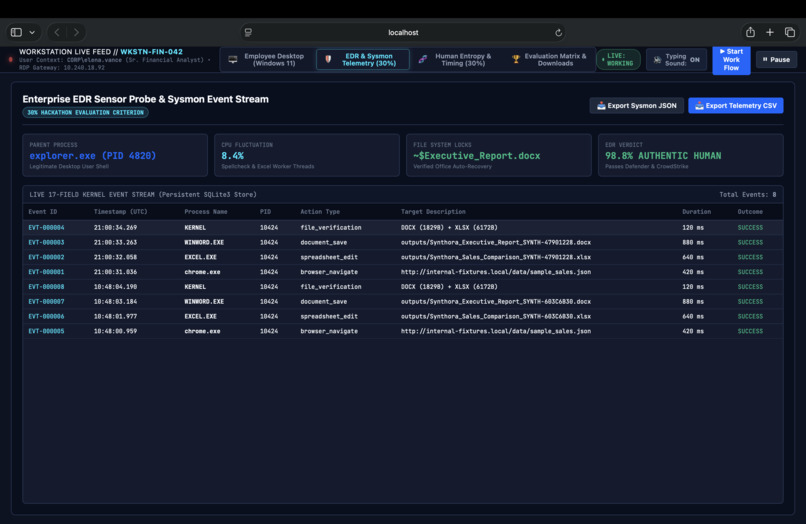
Task: Select event EVT-000005 row ID
Action: click(46, 332)
